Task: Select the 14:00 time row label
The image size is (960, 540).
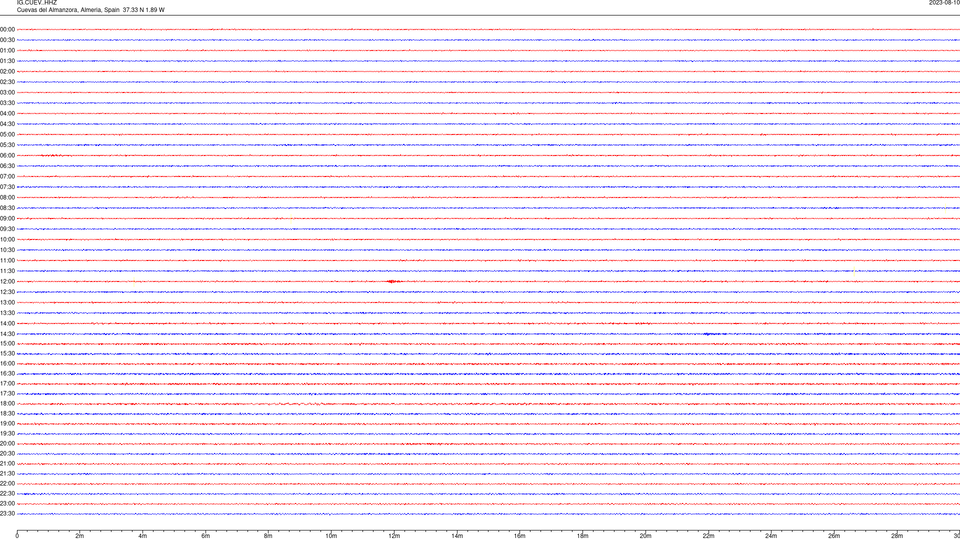Action: [x=7, y=323]
